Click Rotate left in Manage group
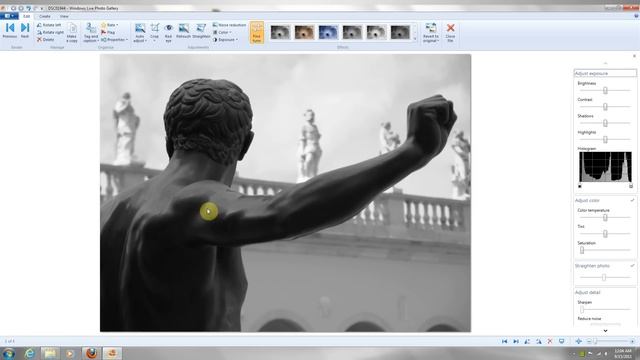 tap(49, 25)
